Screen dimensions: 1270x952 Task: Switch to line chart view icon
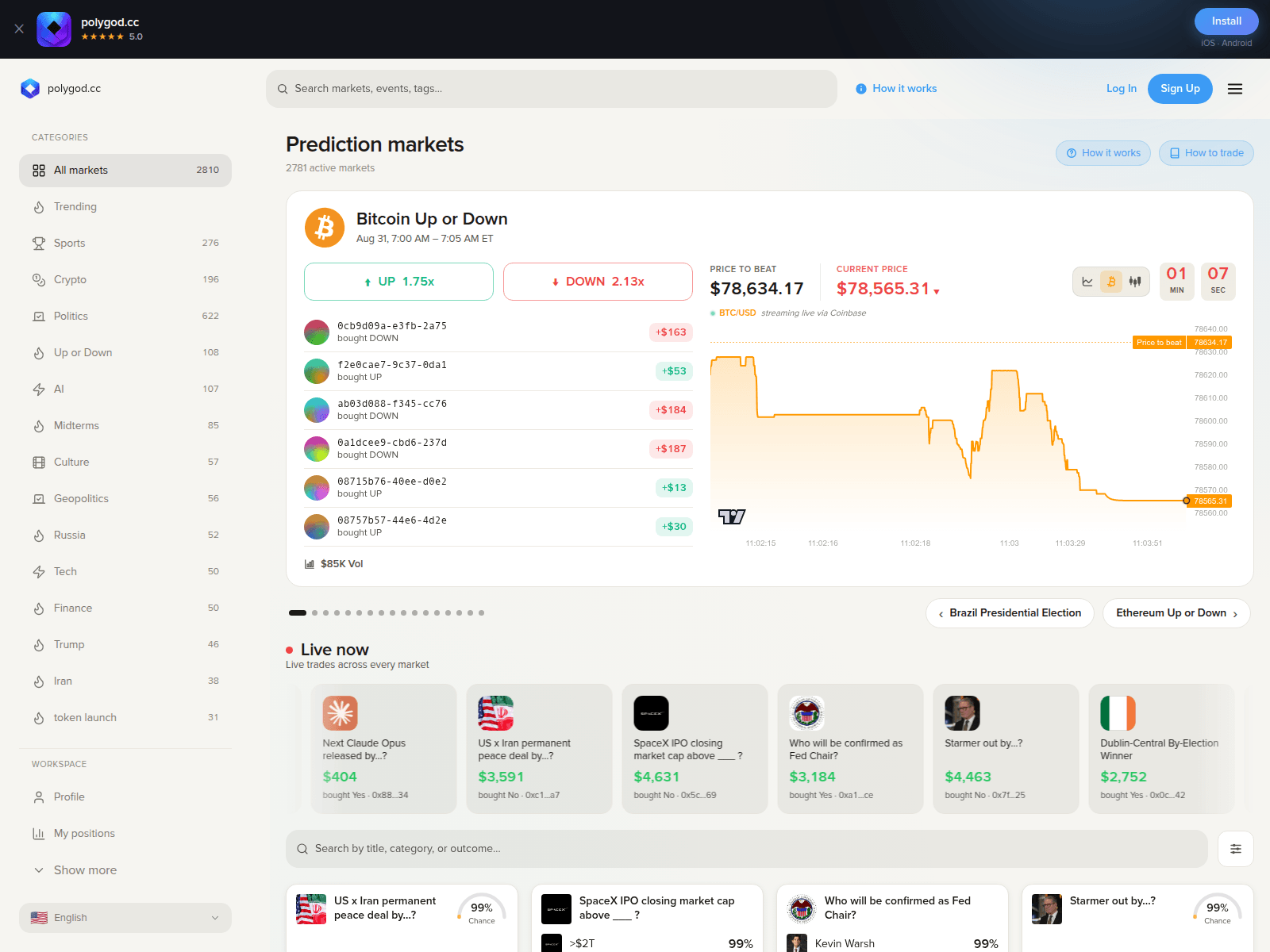pyautogui.click(x=1087, y=282)
